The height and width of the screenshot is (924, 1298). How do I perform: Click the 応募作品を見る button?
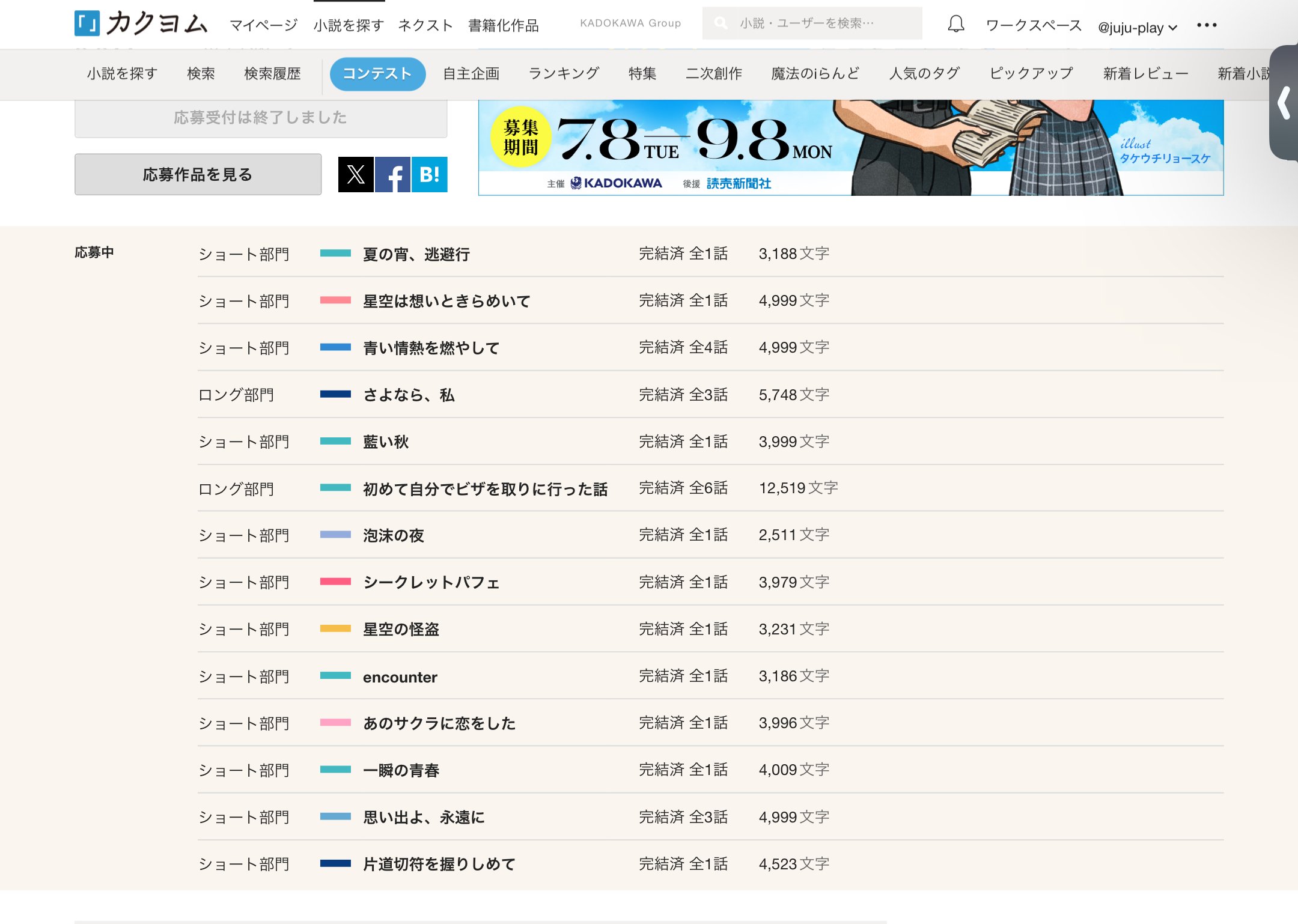click(x=198, y=175)
